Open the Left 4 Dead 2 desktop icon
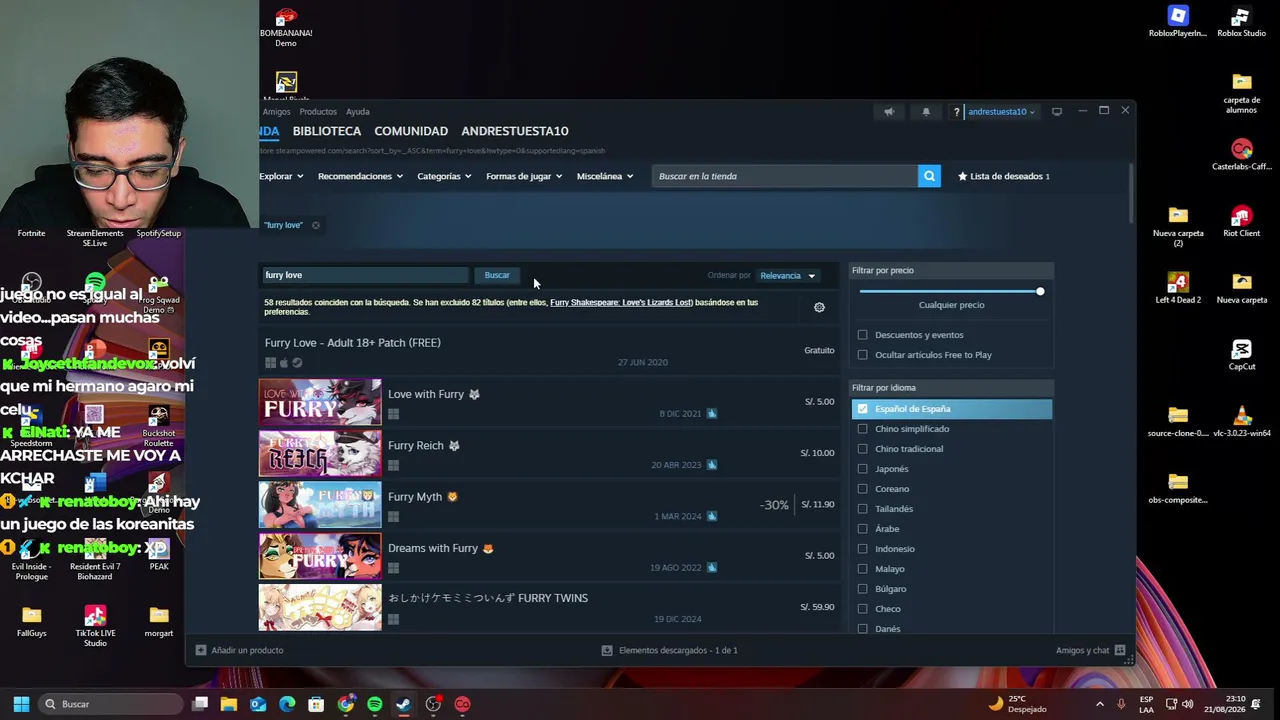This screenshot has width=1280, height=720. pyautogui.click(x=1178, y=288)
